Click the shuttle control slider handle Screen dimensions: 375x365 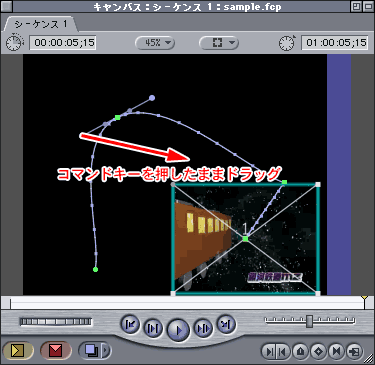click(309, 321)
